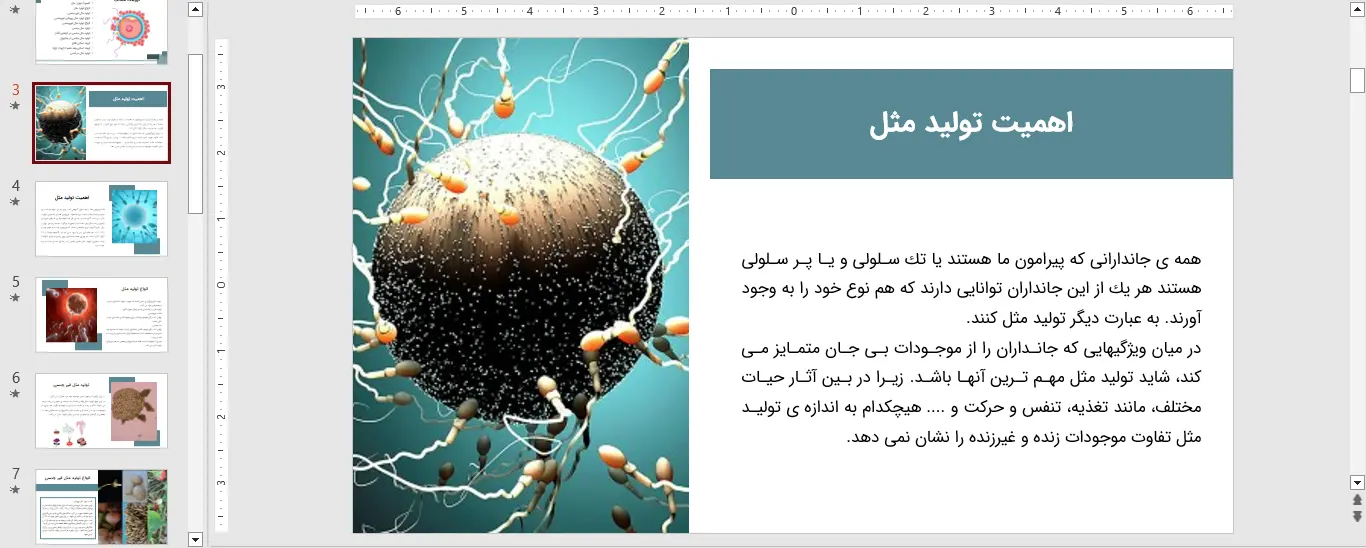The width and height of the screenshot is (1366, 548).
Task: Click the main editor scroll-down arrow
Action: click(x=1357, y=482)
